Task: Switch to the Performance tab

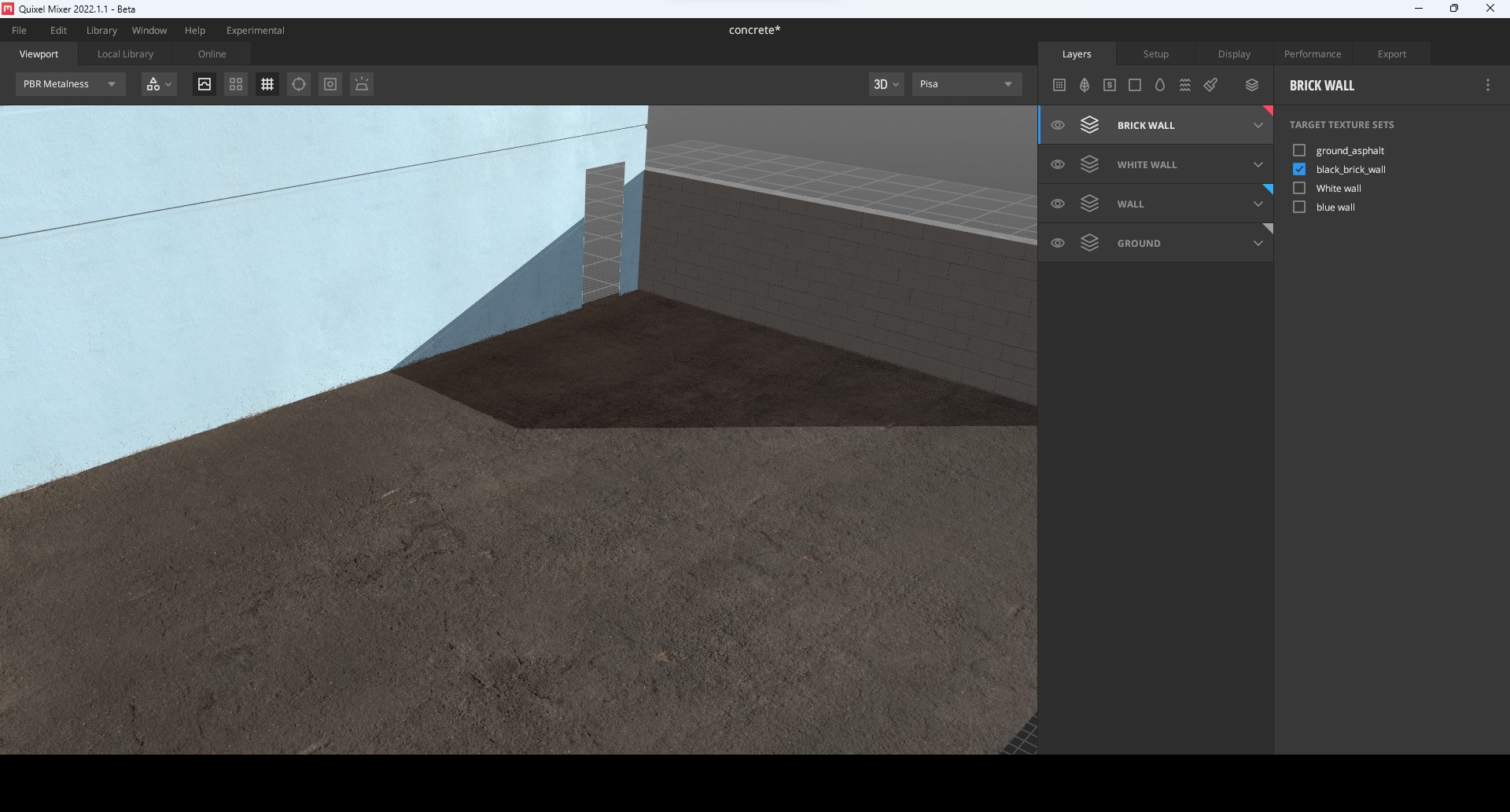Action: (x=1313, y=53)
